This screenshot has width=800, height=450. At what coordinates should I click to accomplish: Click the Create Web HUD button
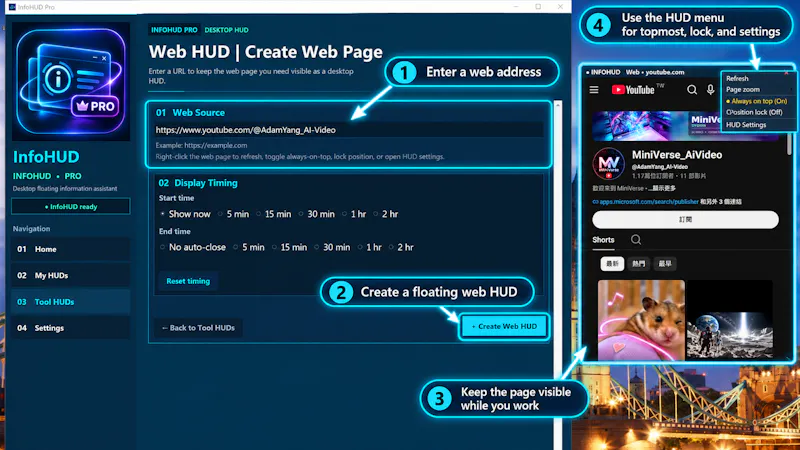tap(504, 326)
